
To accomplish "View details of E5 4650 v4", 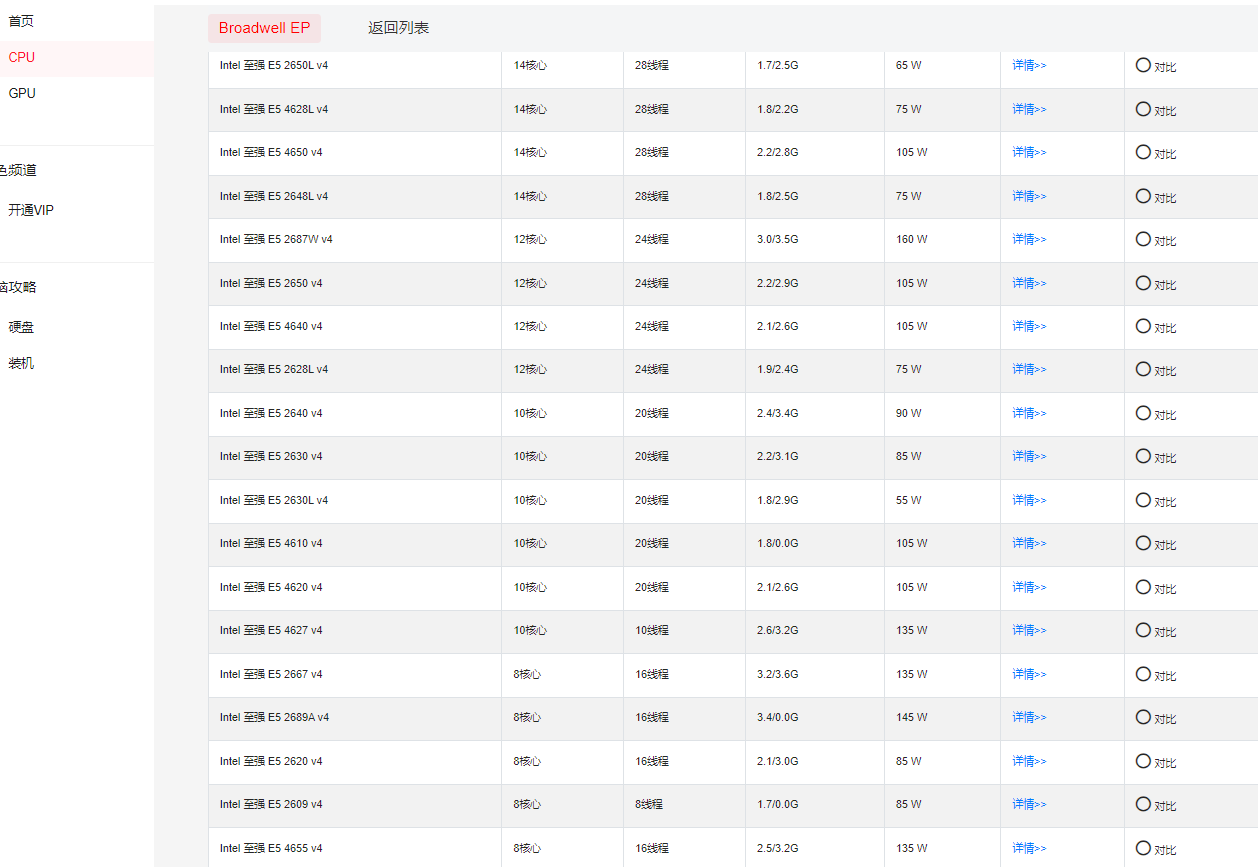I will [1029, 152].
